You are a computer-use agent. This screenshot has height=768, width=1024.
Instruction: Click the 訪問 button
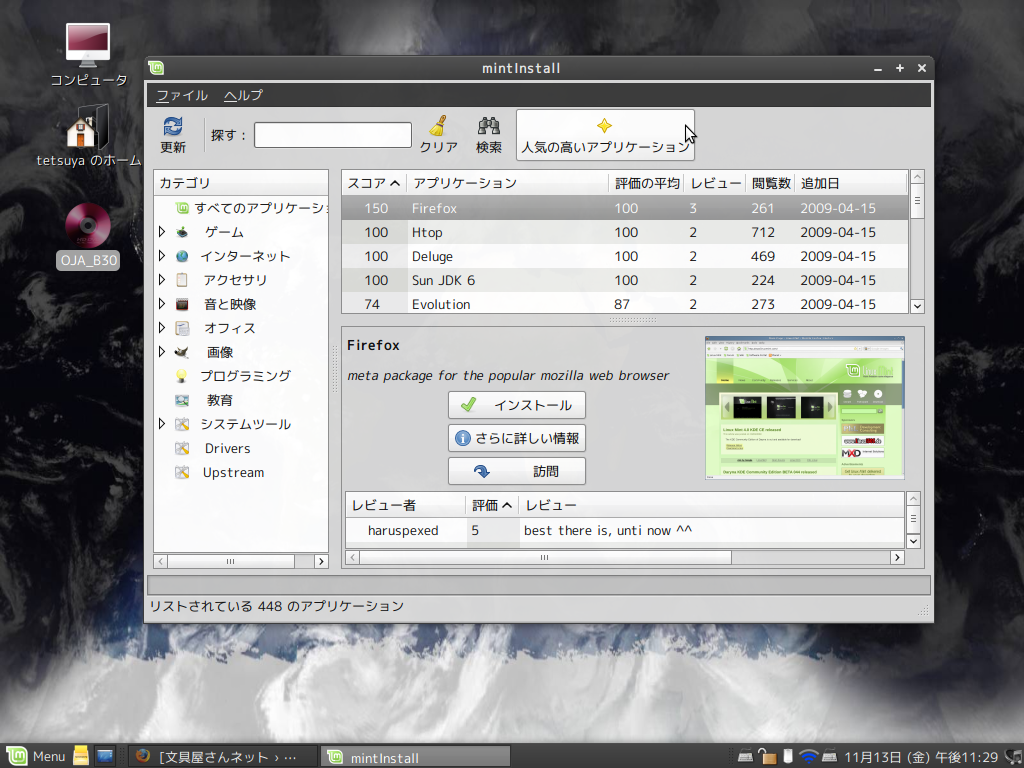point(517,472)
